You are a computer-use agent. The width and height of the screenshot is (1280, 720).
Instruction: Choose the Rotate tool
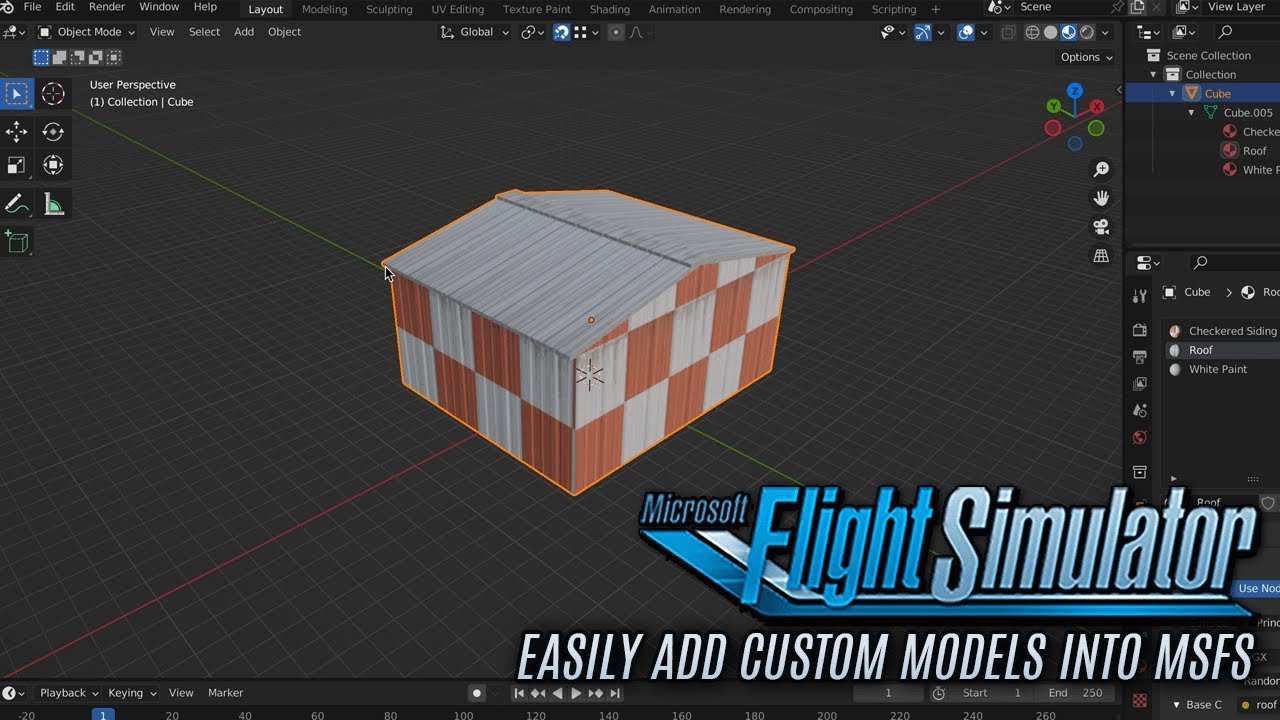point(53,131)
